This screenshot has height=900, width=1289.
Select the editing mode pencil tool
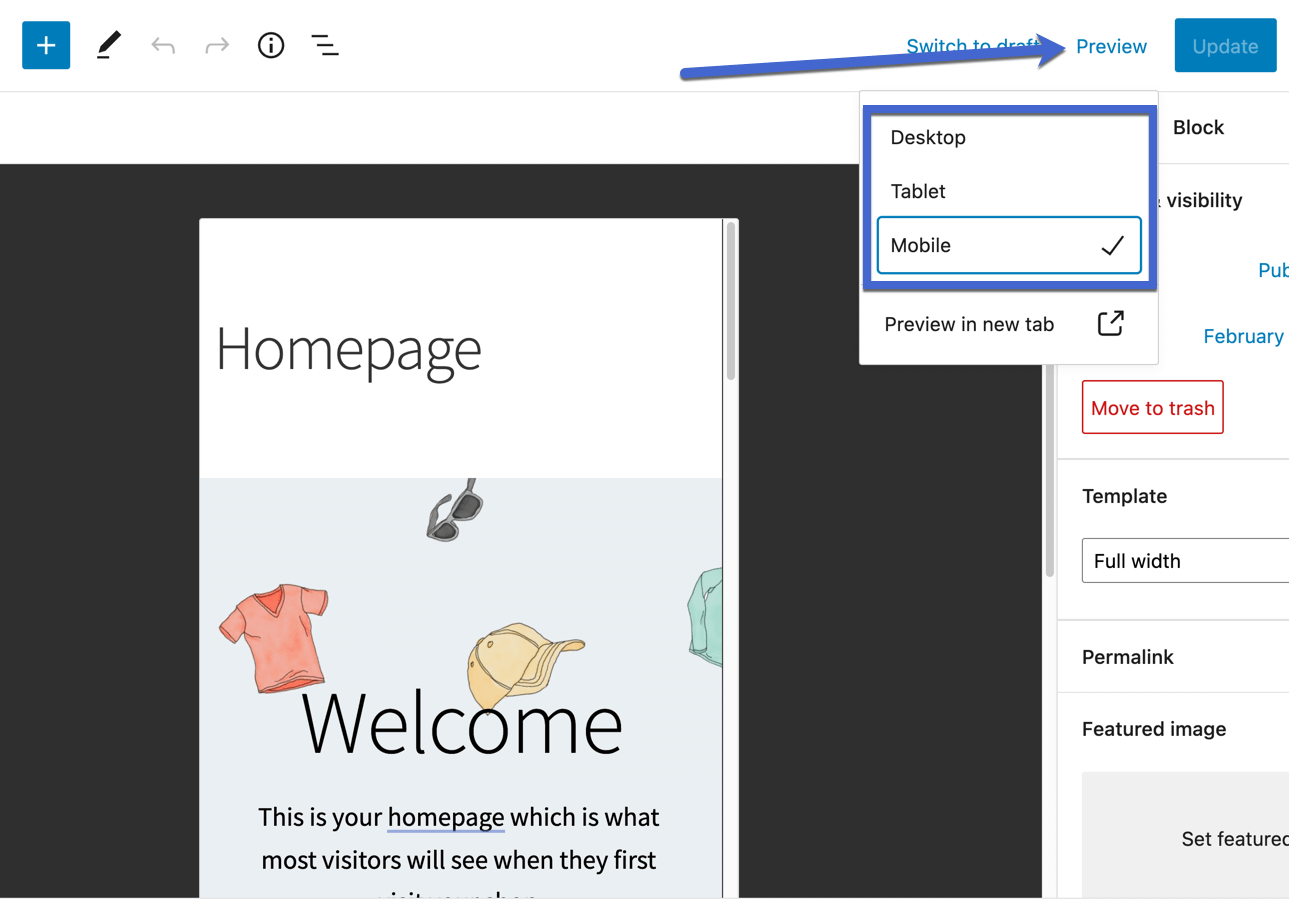click(108, 45)
